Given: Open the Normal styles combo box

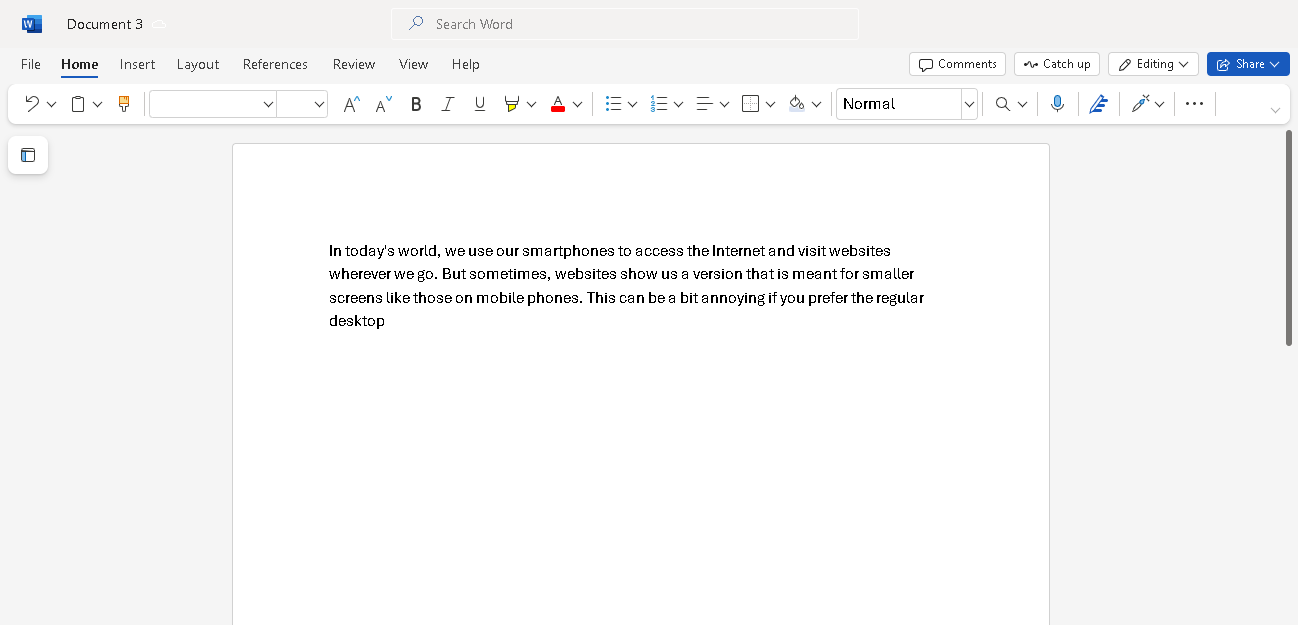Looking at the screenshot, I should [x=900, y=103].
